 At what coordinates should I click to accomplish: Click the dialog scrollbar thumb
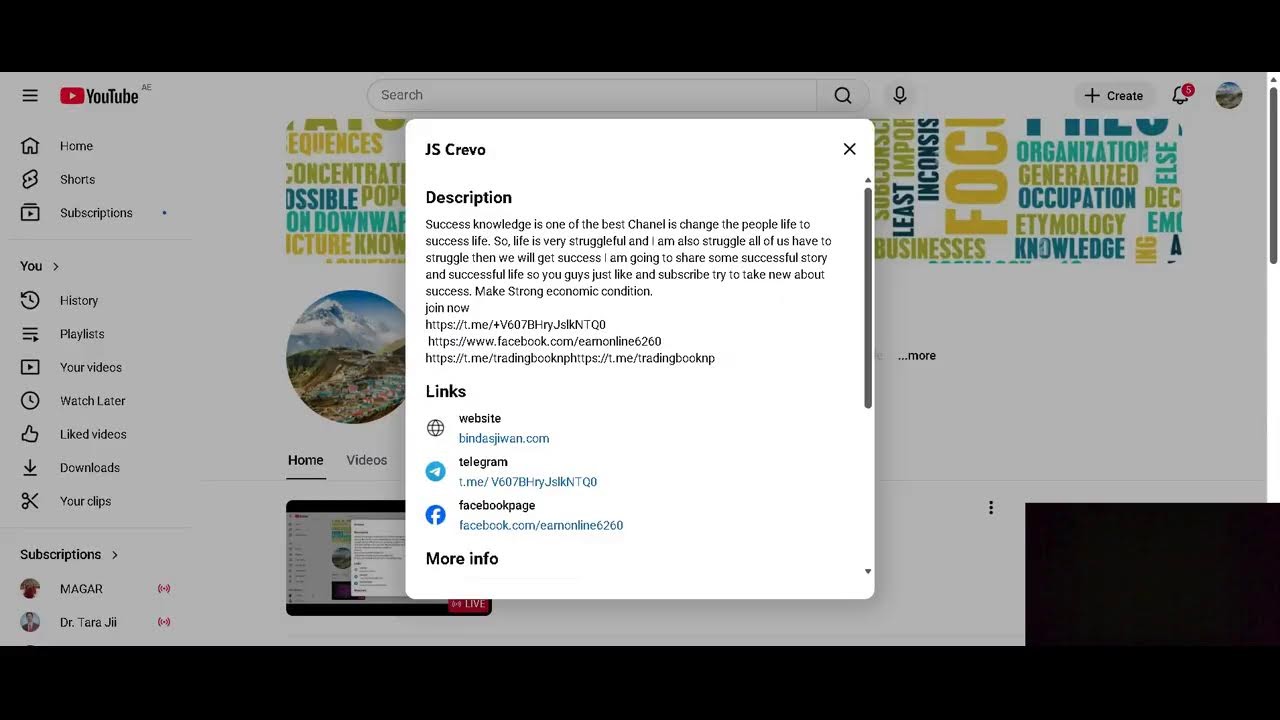click(x=868, y=298)
